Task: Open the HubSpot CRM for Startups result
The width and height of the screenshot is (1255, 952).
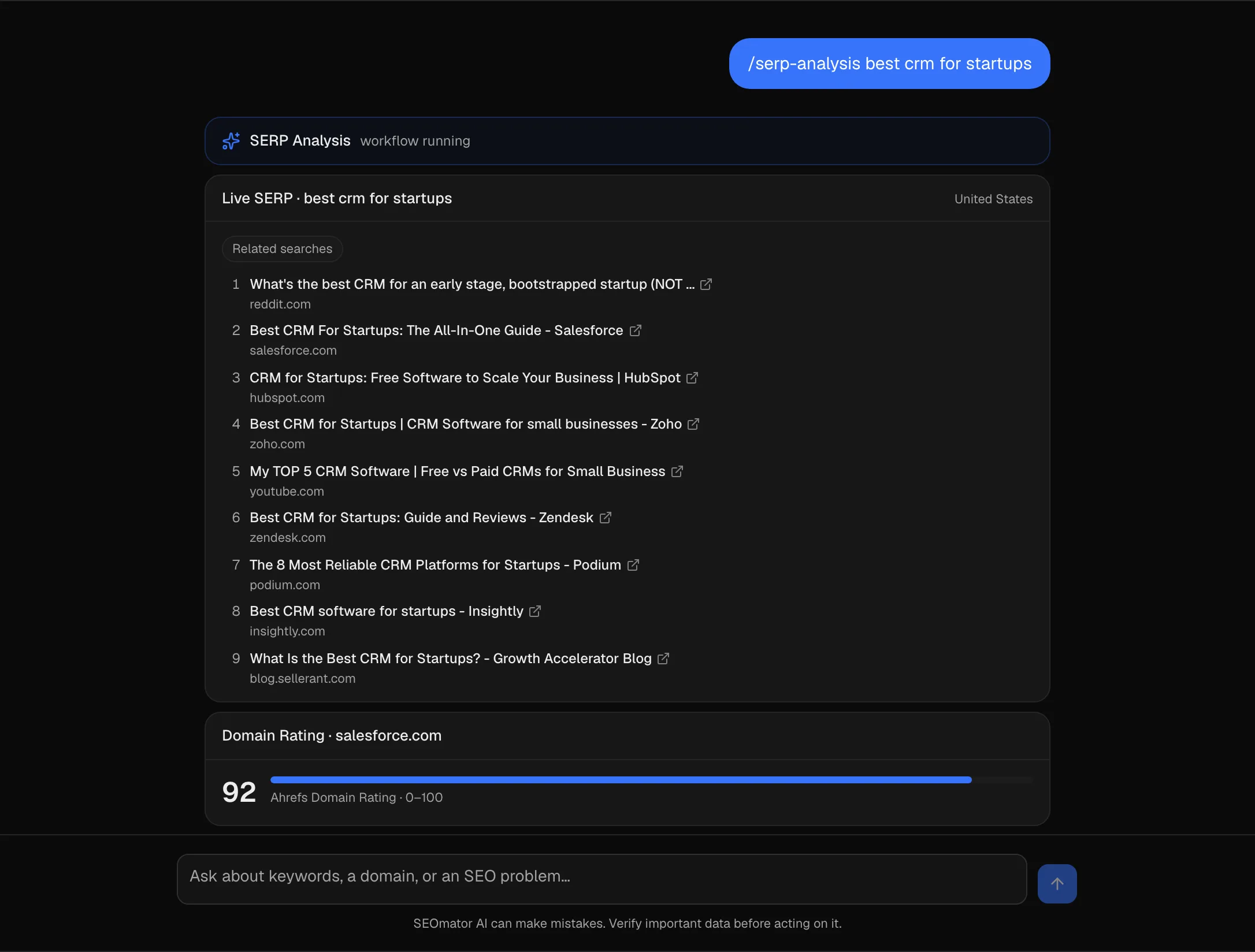Action: click(465, 378)
